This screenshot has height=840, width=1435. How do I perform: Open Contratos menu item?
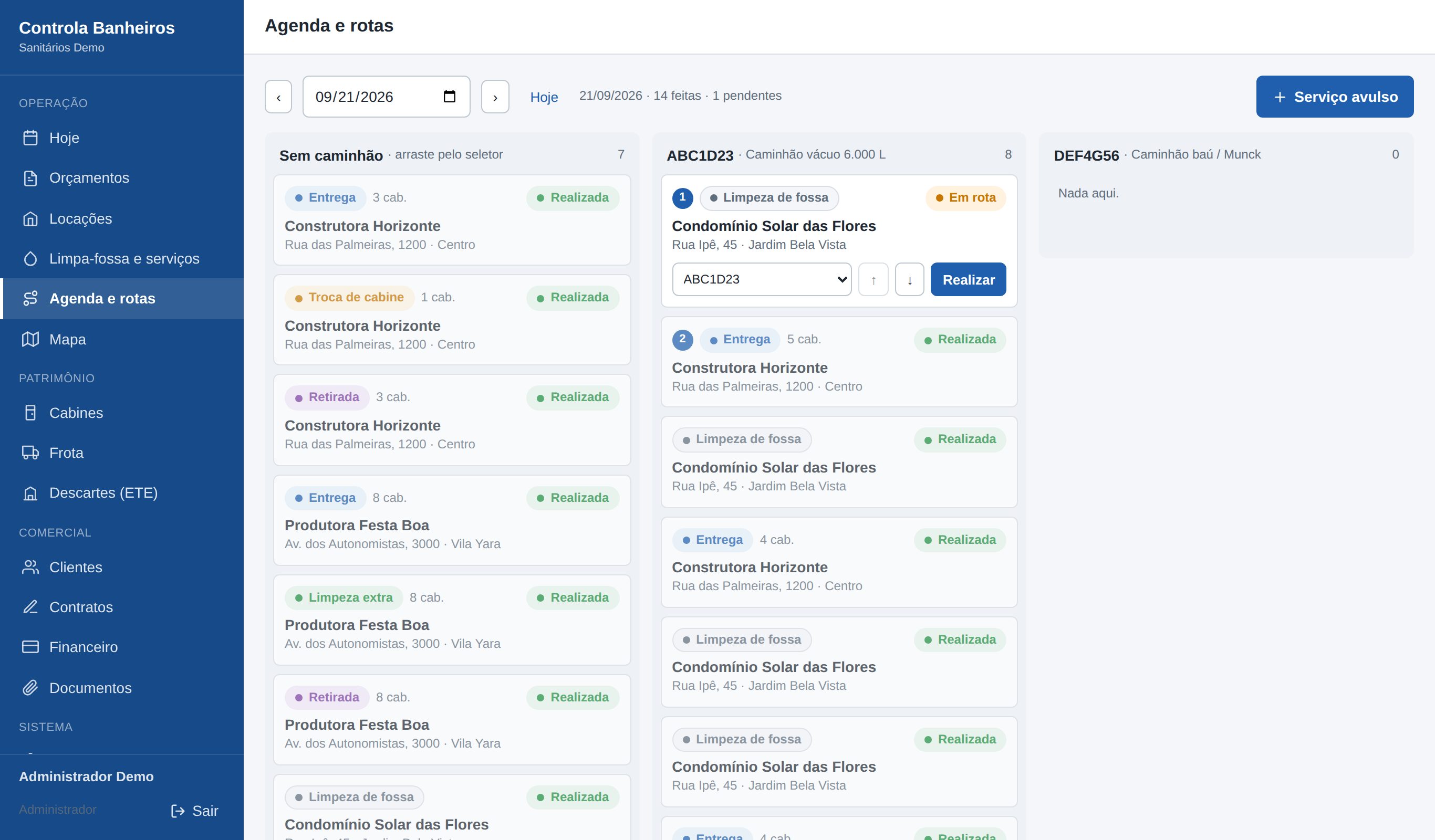pyautogui.click(x=122, y=607)
